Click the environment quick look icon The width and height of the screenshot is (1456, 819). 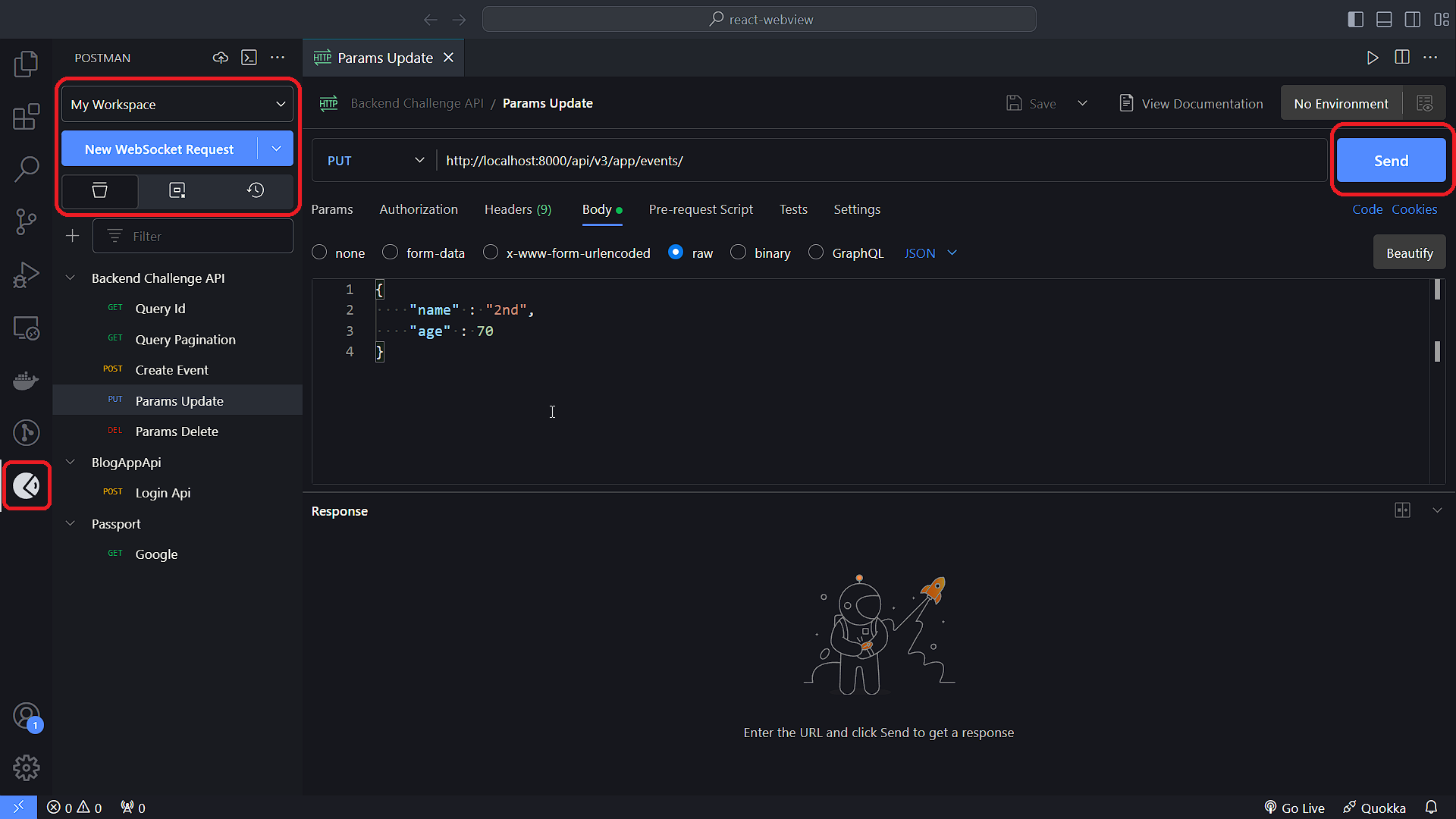[1424, 103]
